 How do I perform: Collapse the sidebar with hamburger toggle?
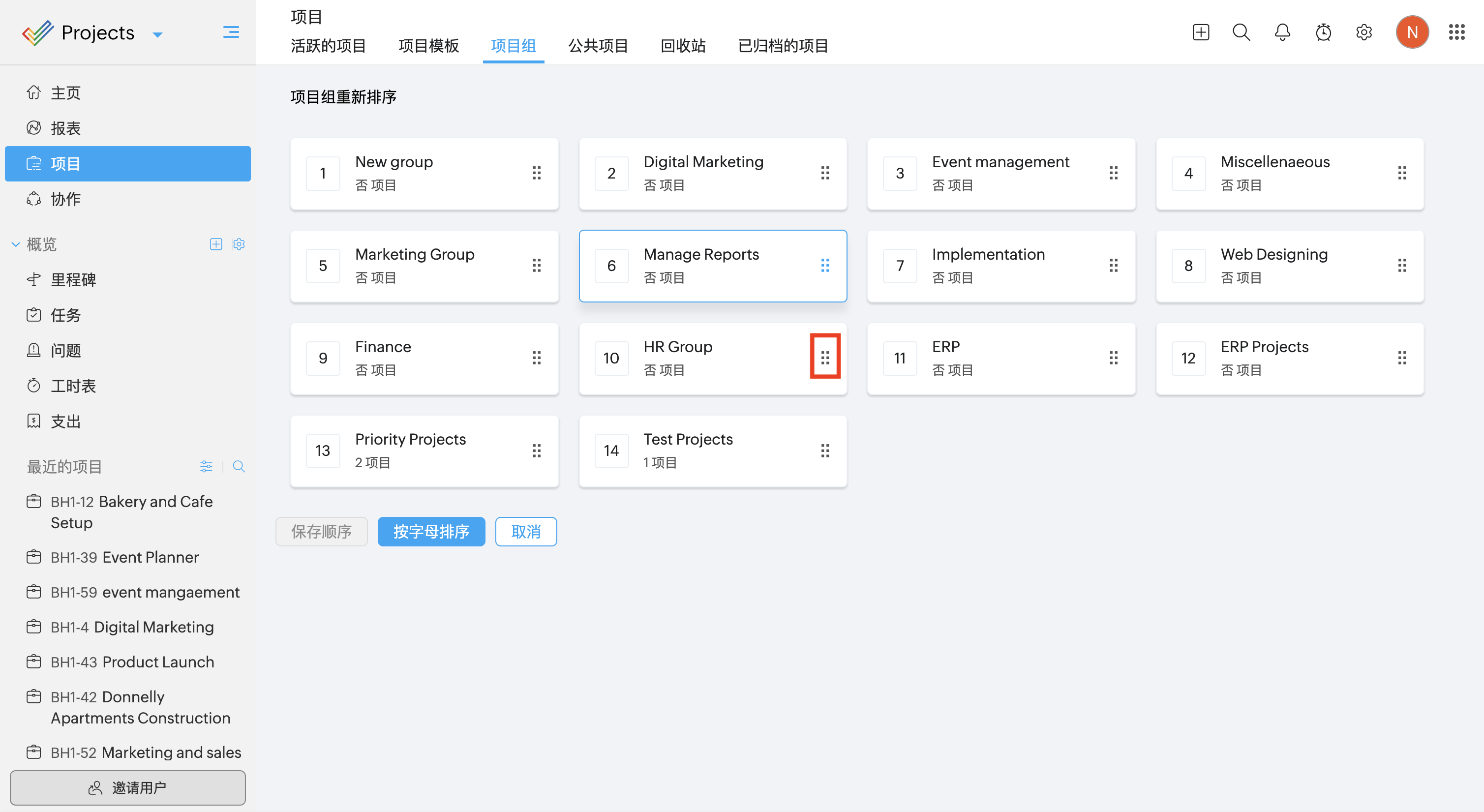coord(231,32)
